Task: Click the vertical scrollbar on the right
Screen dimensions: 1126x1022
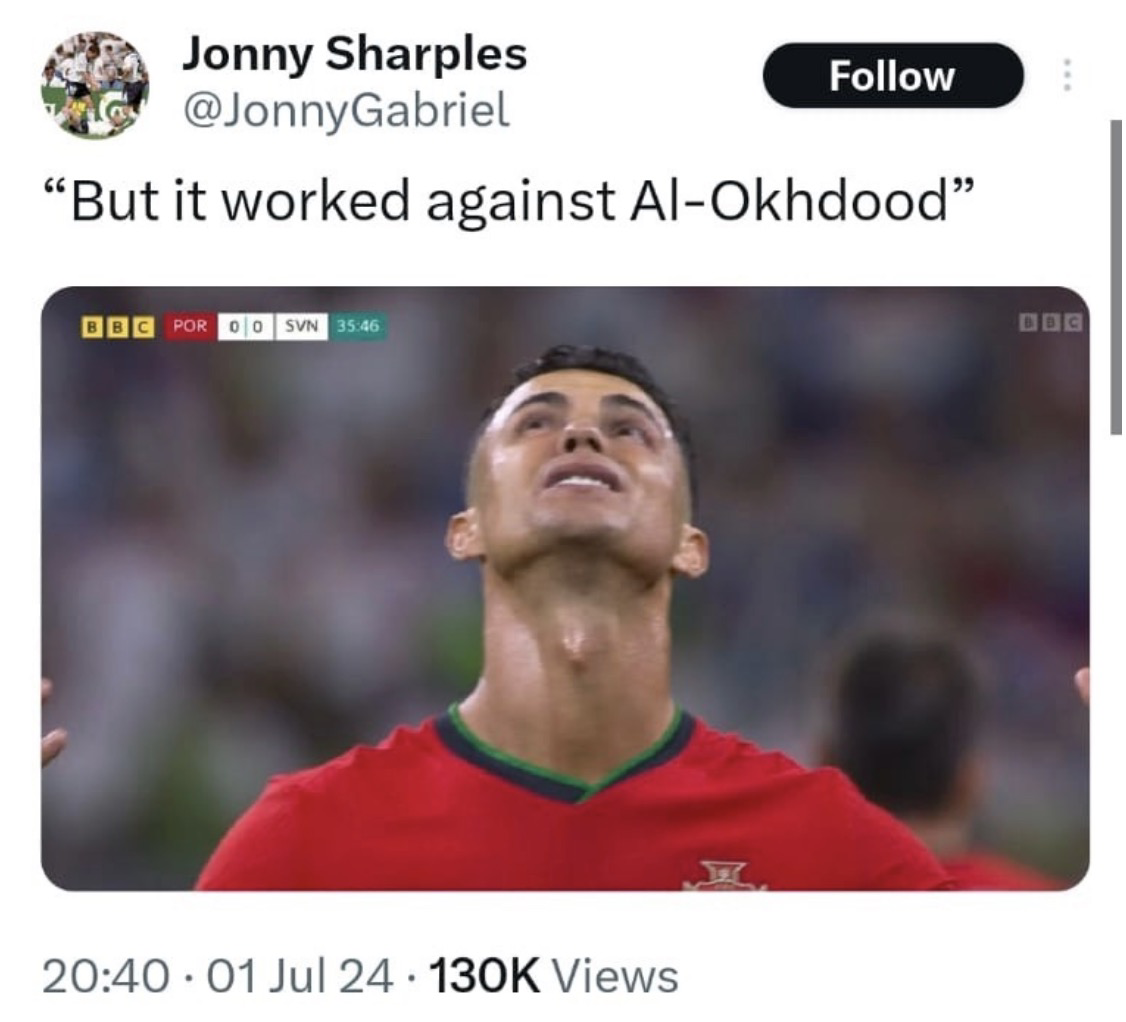Action: pos(1115,277)
